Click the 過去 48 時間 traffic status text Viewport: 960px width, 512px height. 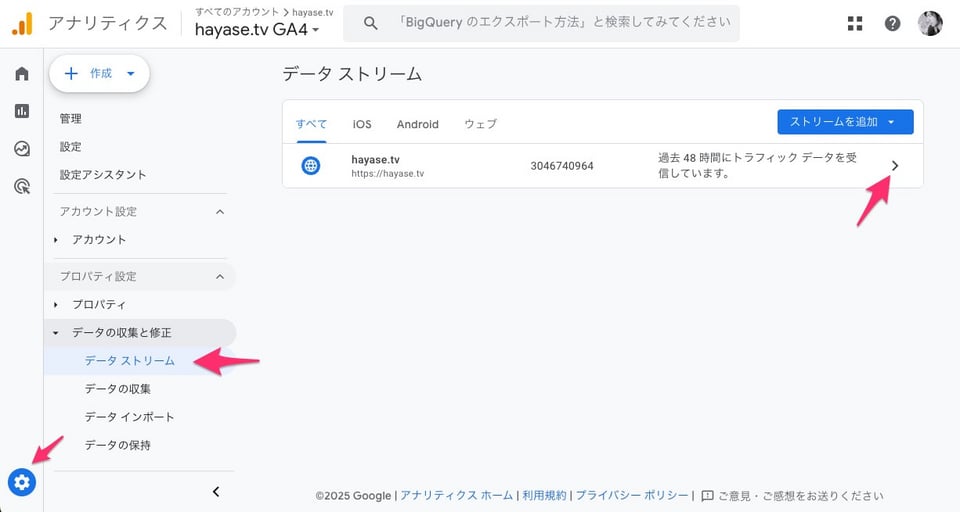[757, 165]
